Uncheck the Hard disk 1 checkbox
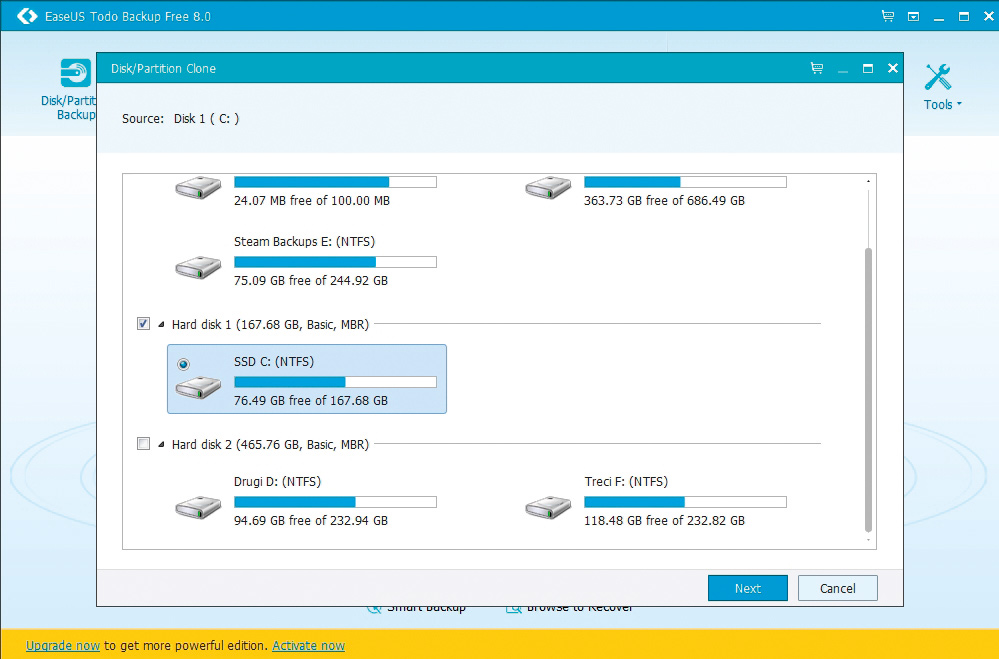Screen dimensions: 999x659 click(143, 324)
